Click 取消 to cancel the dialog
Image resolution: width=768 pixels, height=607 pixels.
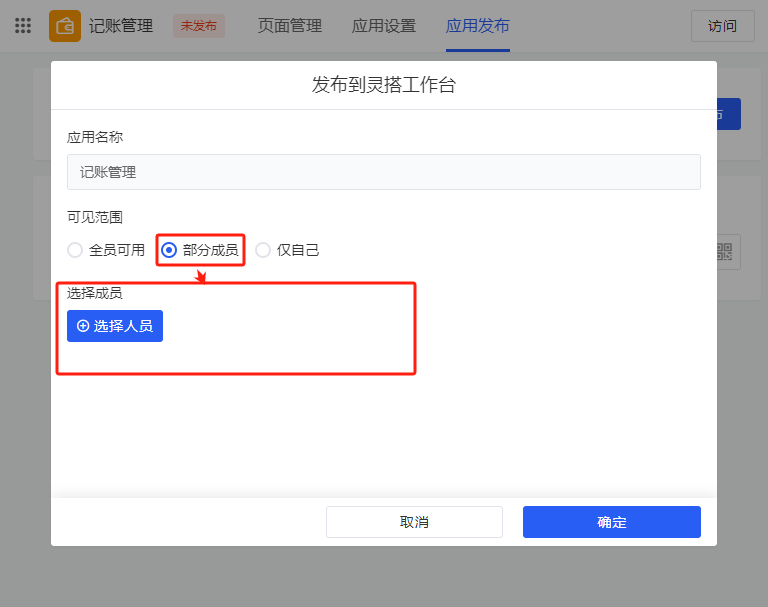click(414, 522)
